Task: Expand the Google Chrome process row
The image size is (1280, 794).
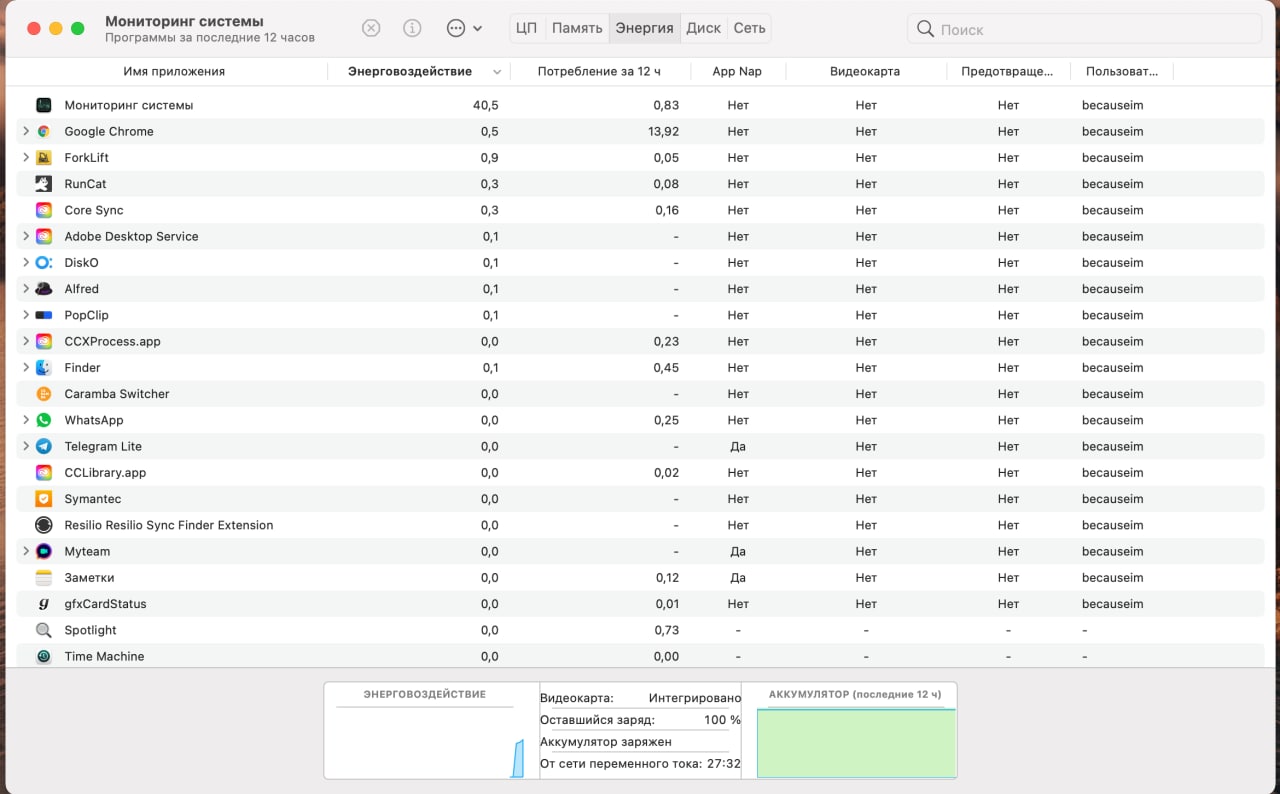Action: [26, 131]
